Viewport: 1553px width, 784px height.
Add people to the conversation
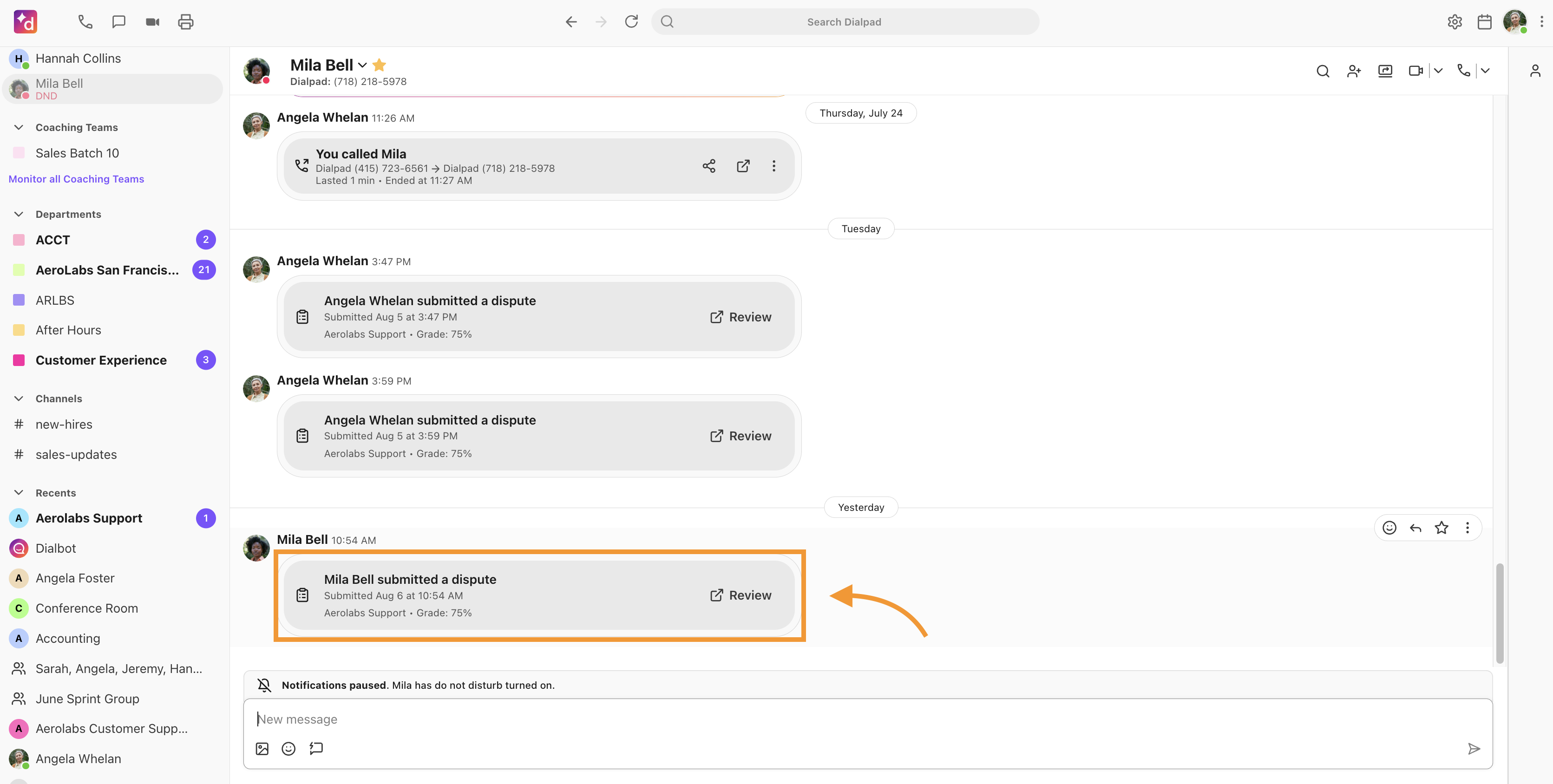click(x=1354, y=71)
